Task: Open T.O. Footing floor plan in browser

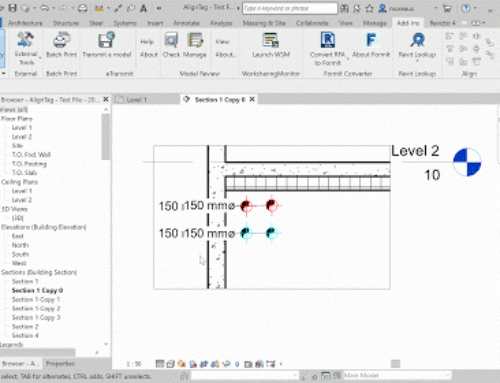Action: [29, 164]
